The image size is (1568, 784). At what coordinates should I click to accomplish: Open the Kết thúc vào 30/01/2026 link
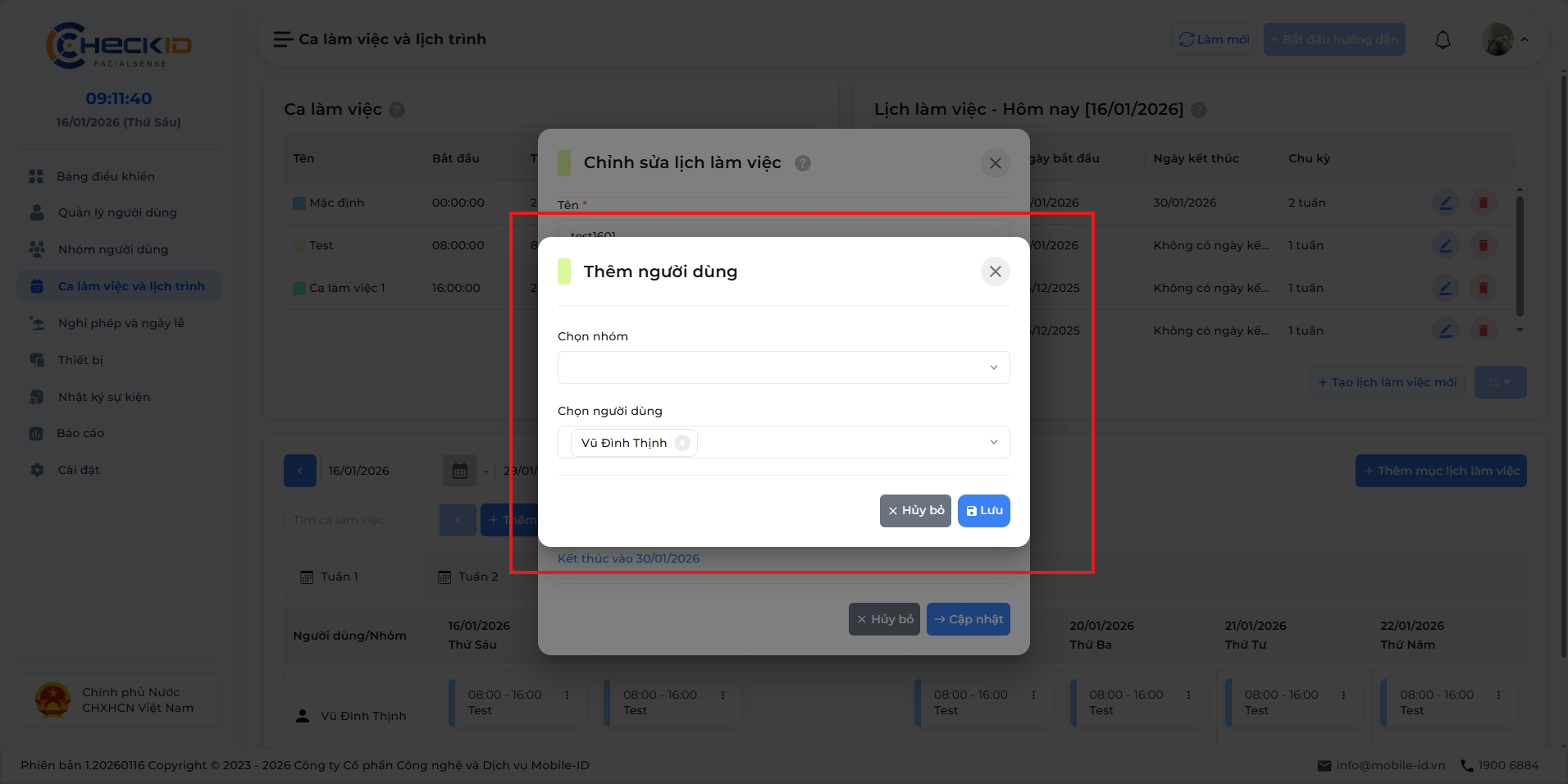click(x=628, y=558)
